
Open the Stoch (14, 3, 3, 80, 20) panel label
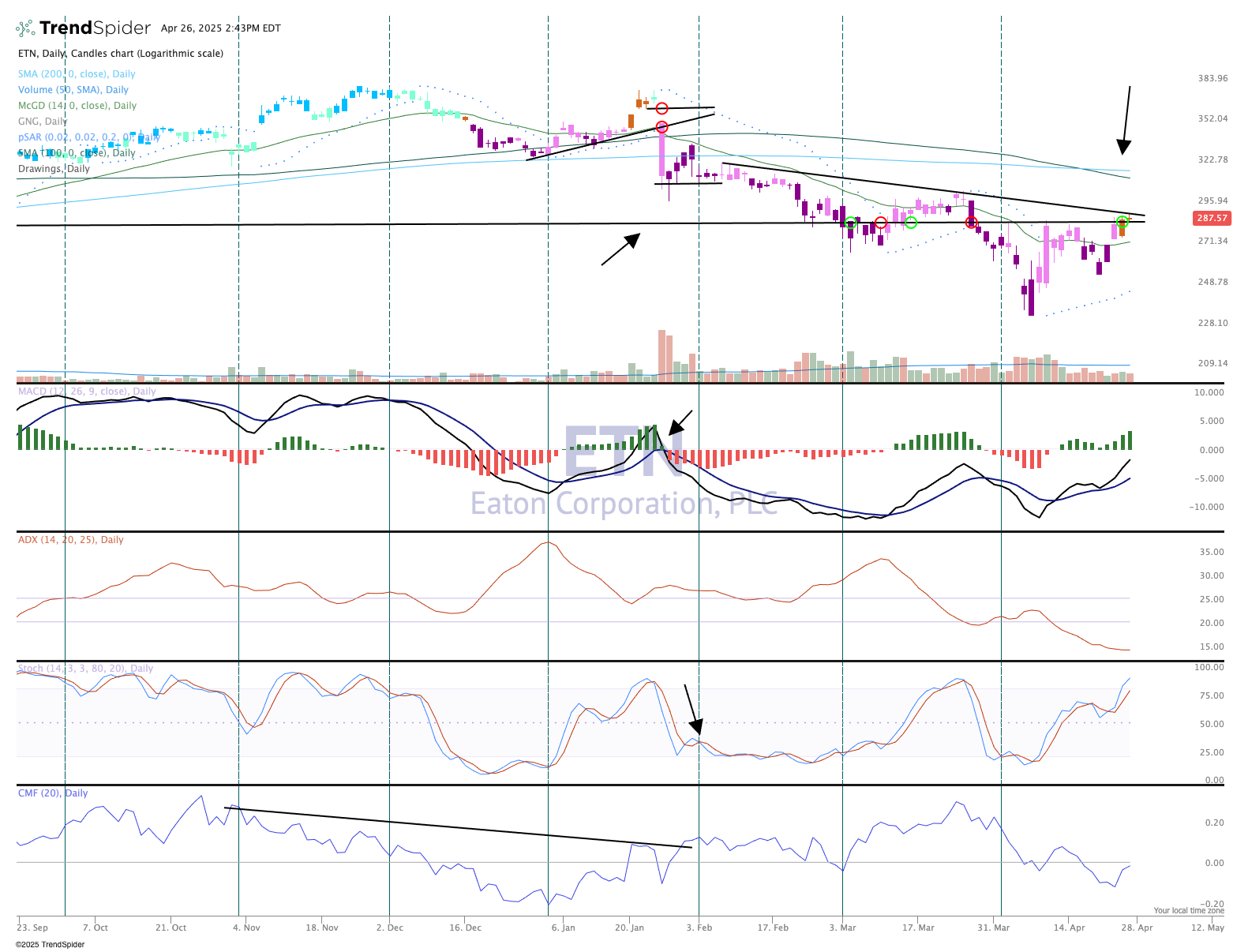(85, 669)
